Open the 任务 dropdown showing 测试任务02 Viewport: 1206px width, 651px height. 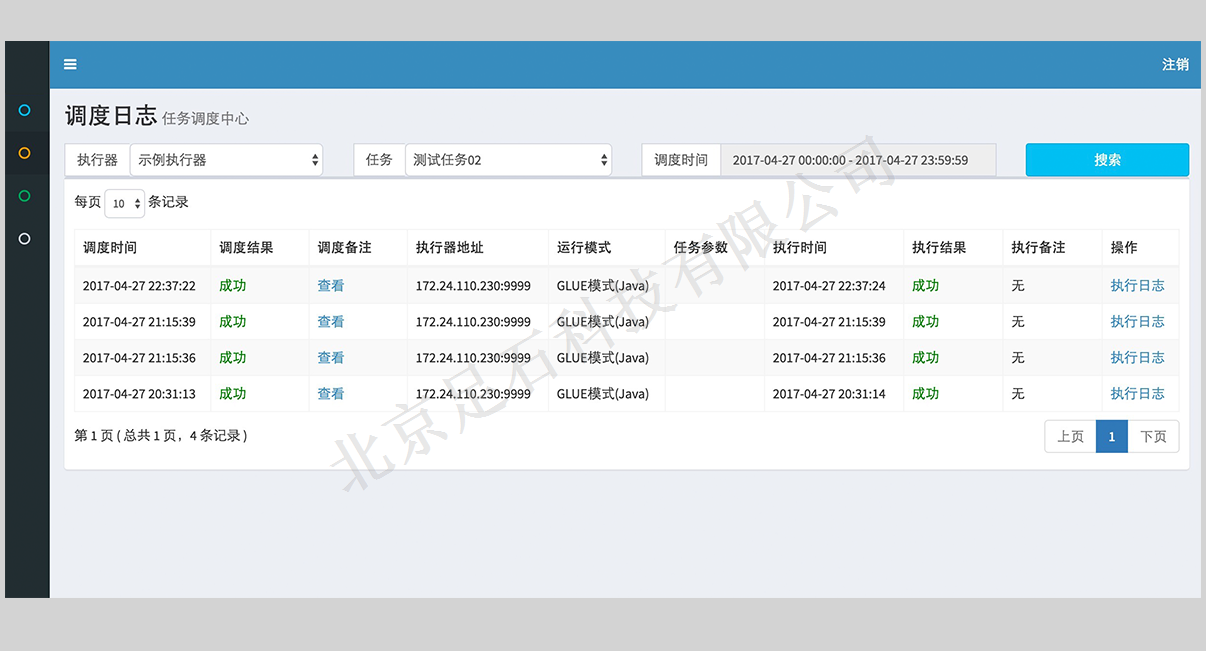(x=508, y=160)
